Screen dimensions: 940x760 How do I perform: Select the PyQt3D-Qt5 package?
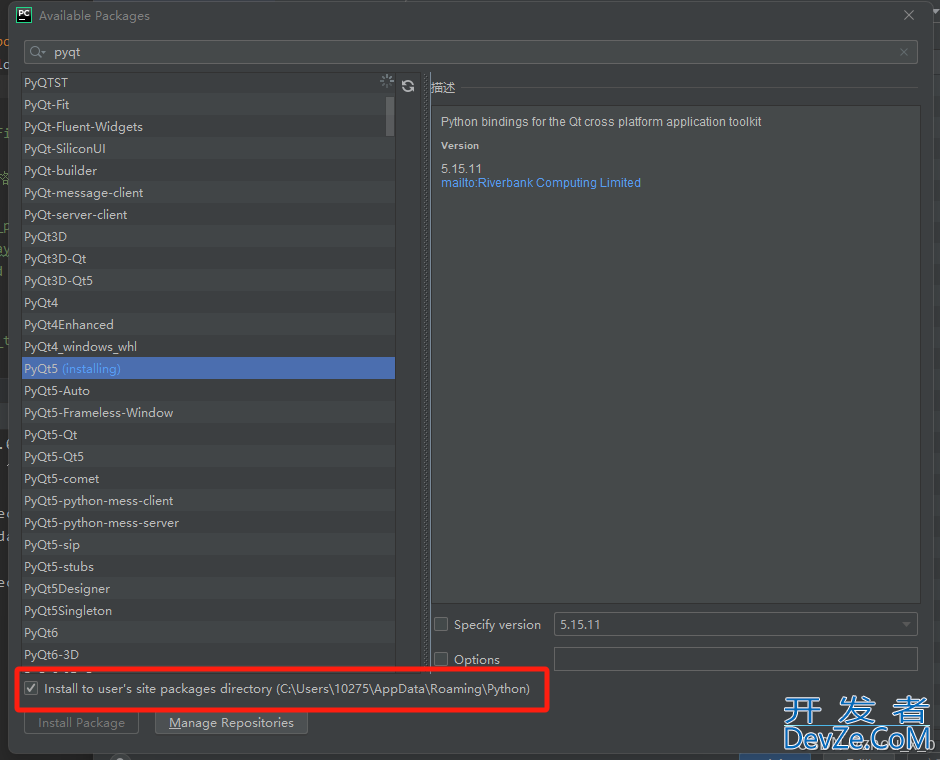[x=208, y=281]
